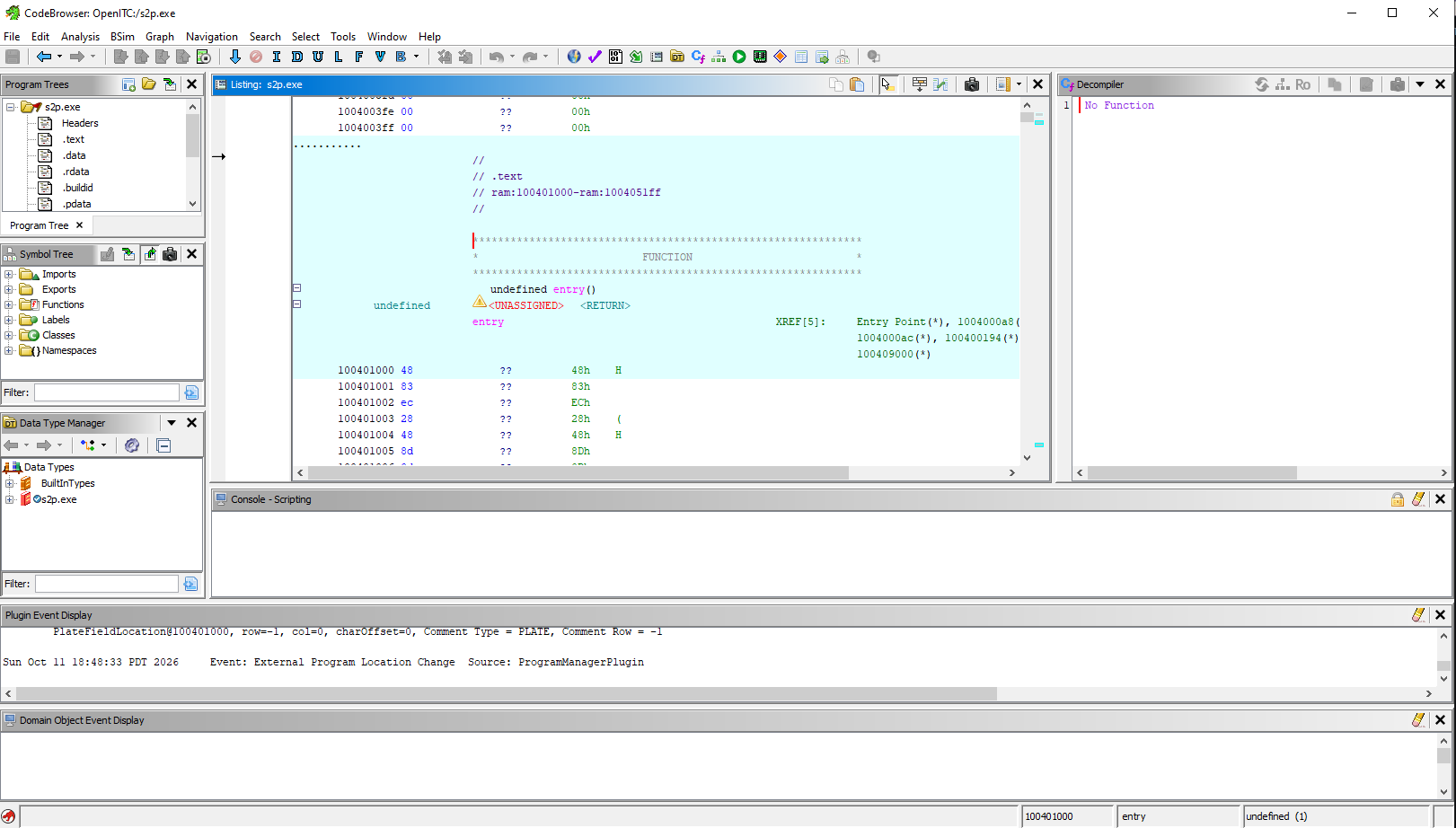Select the .text section in Program Trees
Screen dimensions: 1456x828
click(73, 139)
